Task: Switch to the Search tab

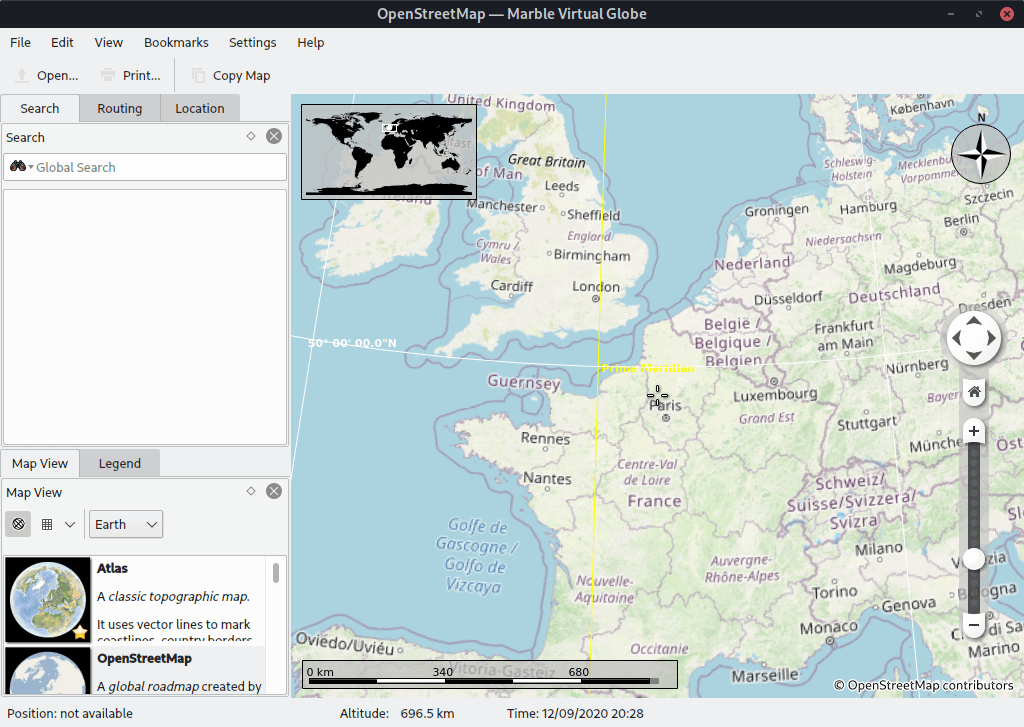Action: [40, 108]
